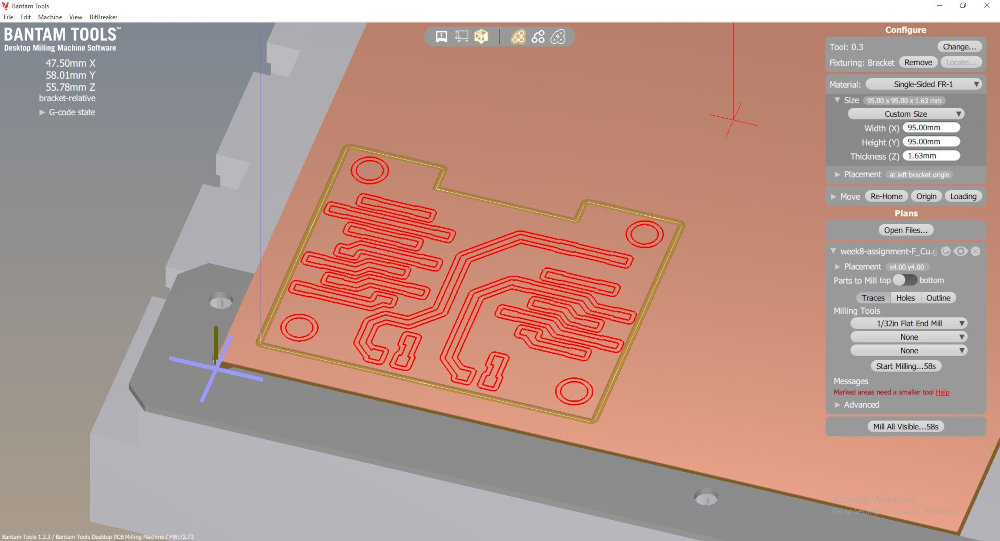Click the 'Marked areas need a smaller tool' message
The width and height of the screenshot is (1000, 541).
point(883,393)
